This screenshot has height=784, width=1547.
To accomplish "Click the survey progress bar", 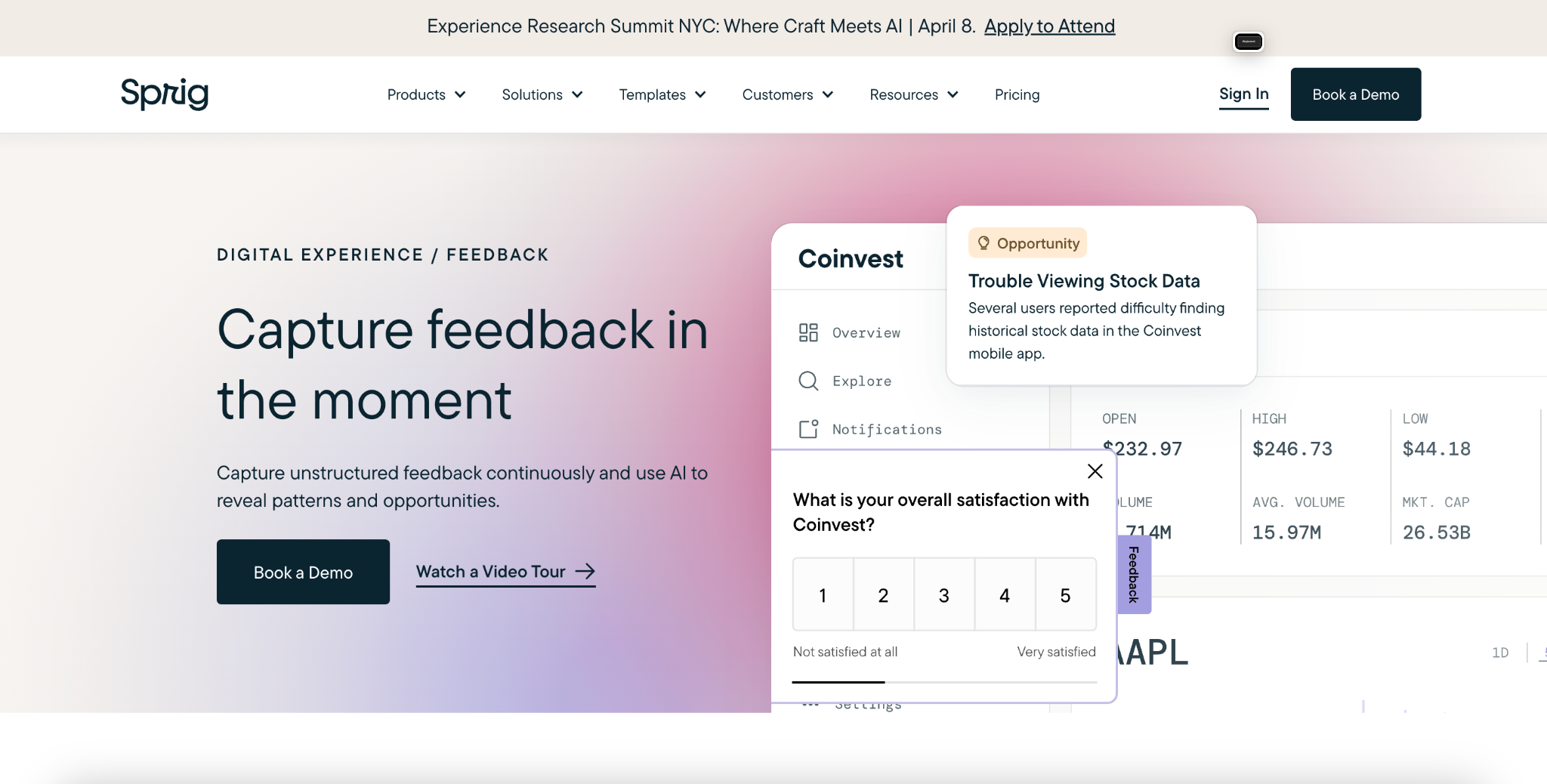I will pyautogui.click(x=944, y=682).
